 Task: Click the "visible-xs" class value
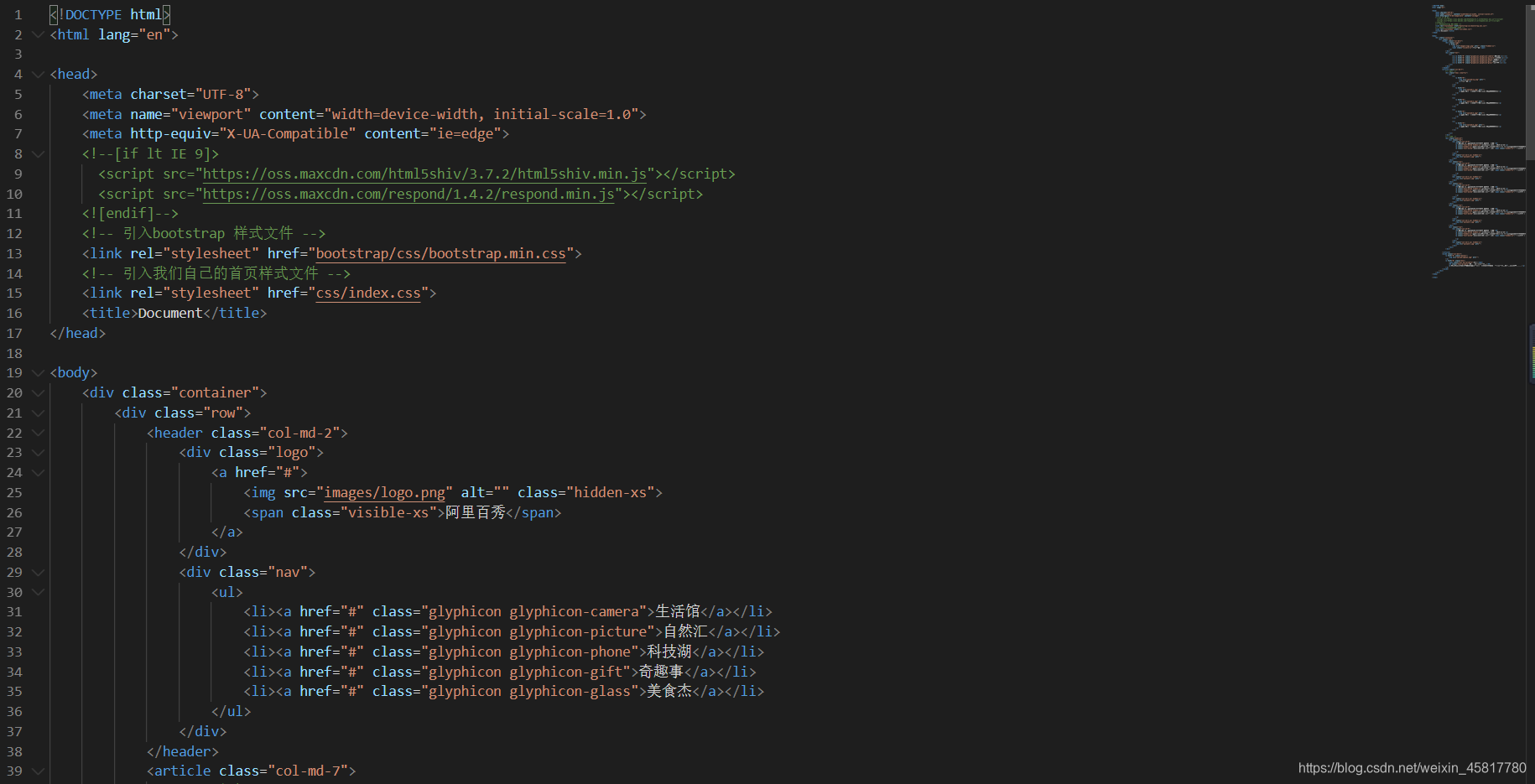click(388, 512)
